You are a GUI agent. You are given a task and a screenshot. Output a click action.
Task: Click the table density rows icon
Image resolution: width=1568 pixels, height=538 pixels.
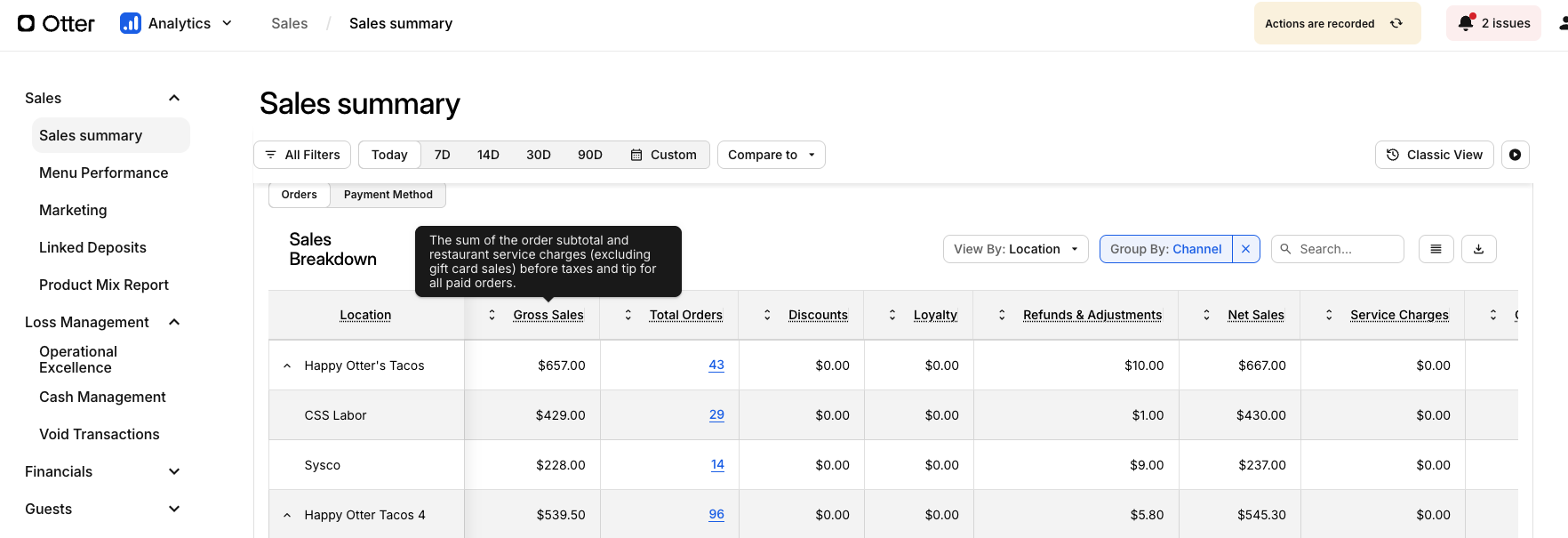[x=1436, y=249]
